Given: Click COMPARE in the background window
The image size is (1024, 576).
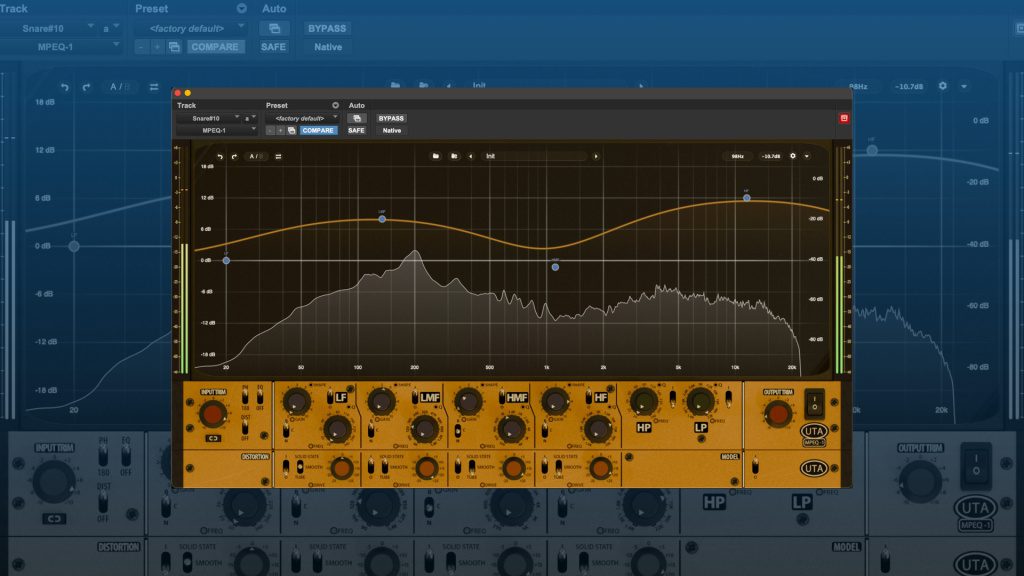Looking at the screenshot, I should pos(215,47).
